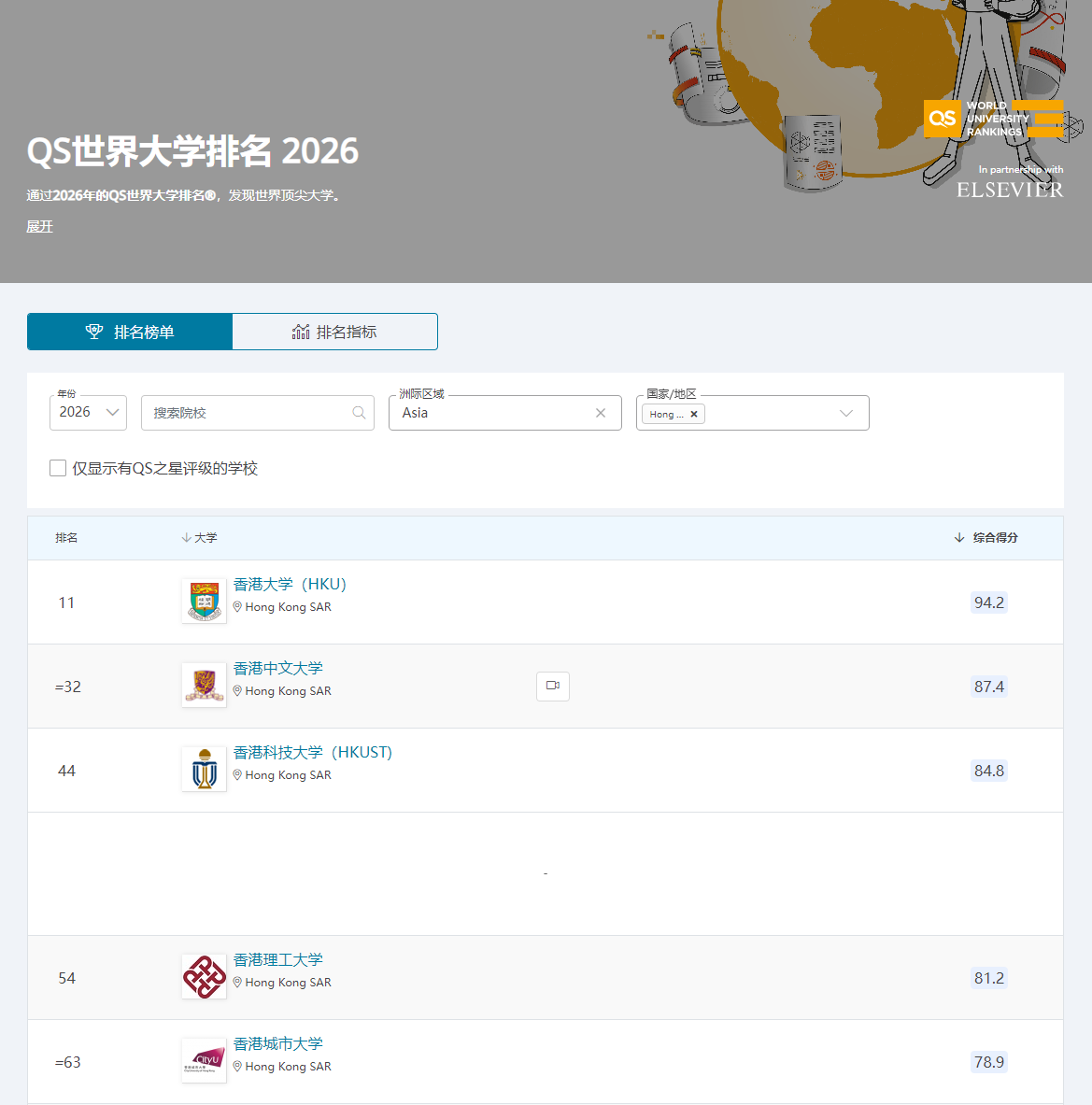This screenshot has width=1092, height=1105.
Task: Click the video camera icon for 香港中文大学
Action: [553, 686]
